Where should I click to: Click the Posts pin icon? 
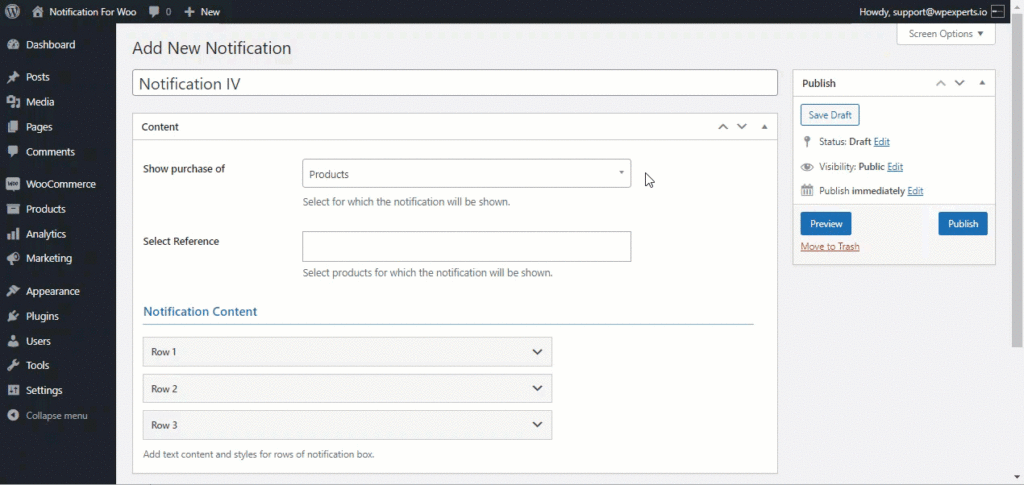click(13, 77)
